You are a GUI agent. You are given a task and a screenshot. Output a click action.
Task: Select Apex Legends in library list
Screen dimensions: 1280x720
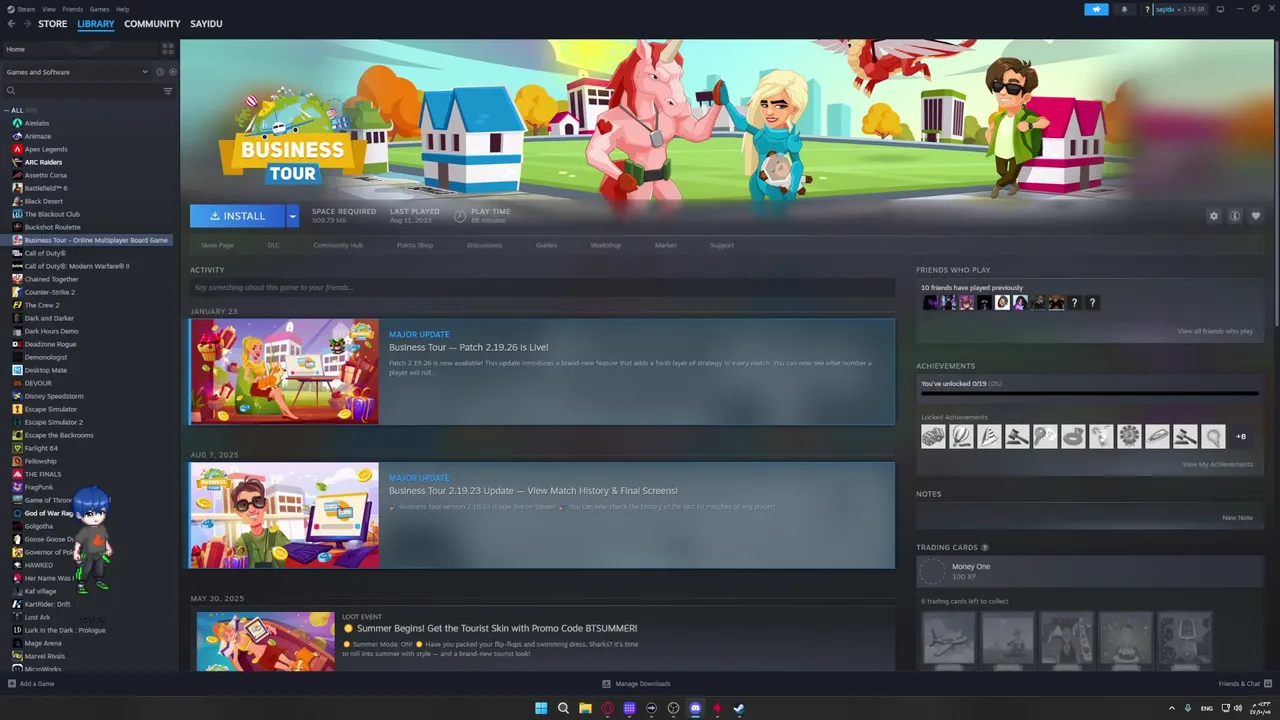[46, 149]
